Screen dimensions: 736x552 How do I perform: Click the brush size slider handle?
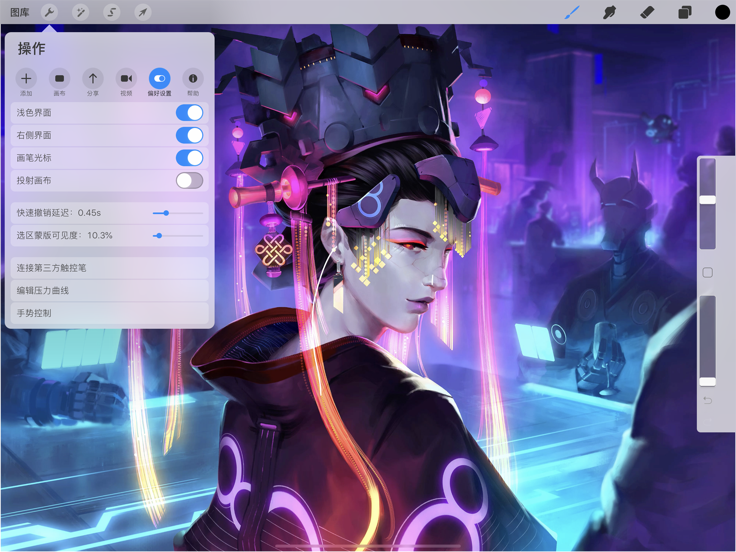pos(707,200)
